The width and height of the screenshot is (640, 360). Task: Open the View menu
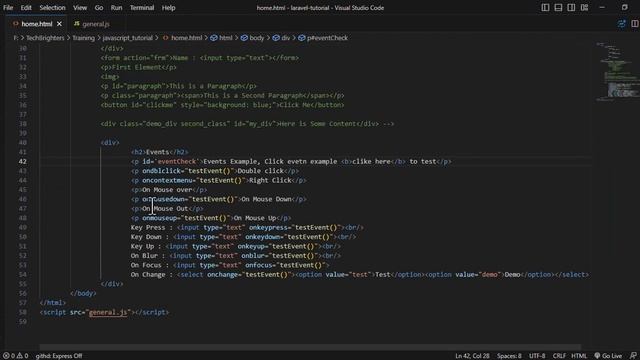tap(80, 8)
